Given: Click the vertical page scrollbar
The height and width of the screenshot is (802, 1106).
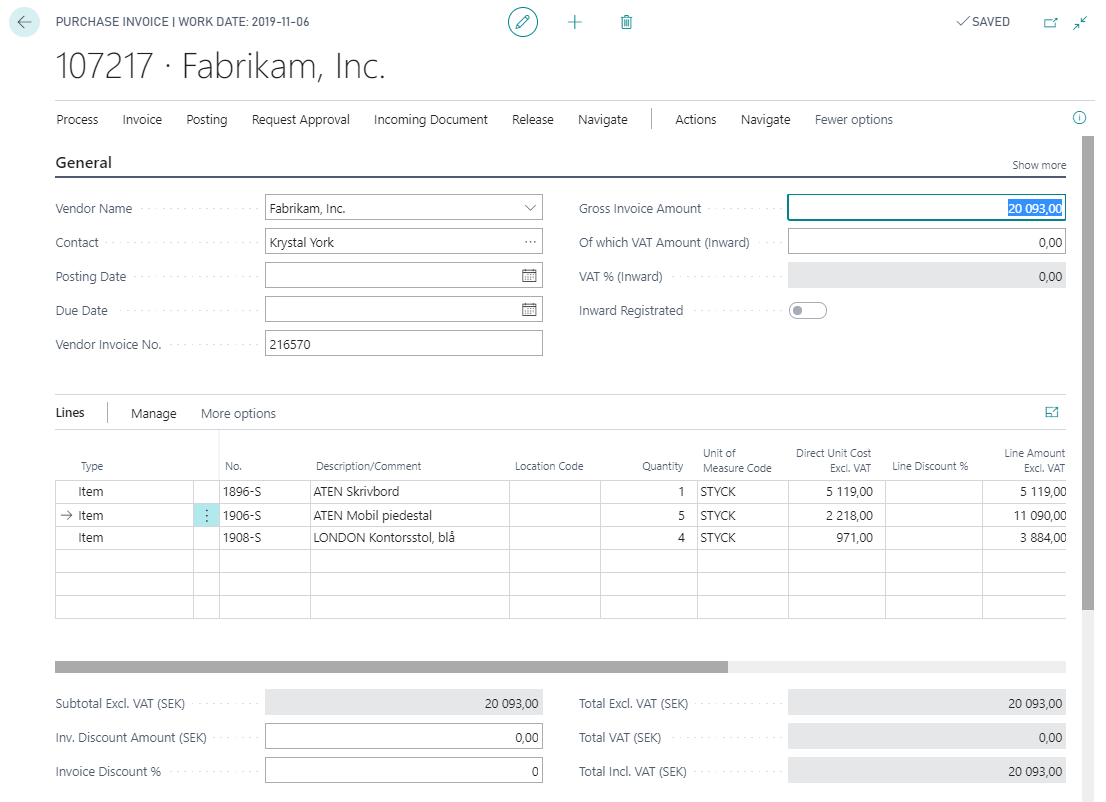Looking at the screenshot, I should click(1088, 372).
